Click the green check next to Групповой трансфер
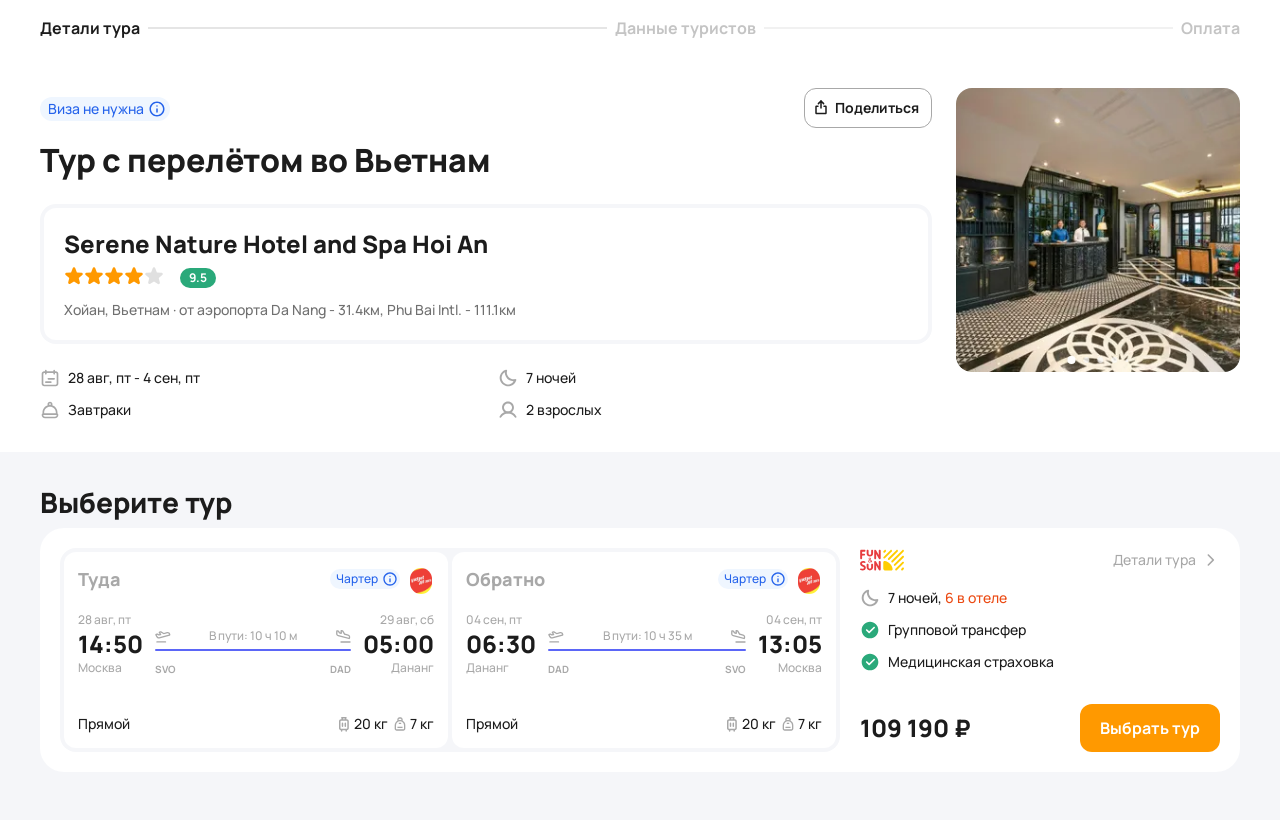The image size is (1280, 820). coord(870,630)
